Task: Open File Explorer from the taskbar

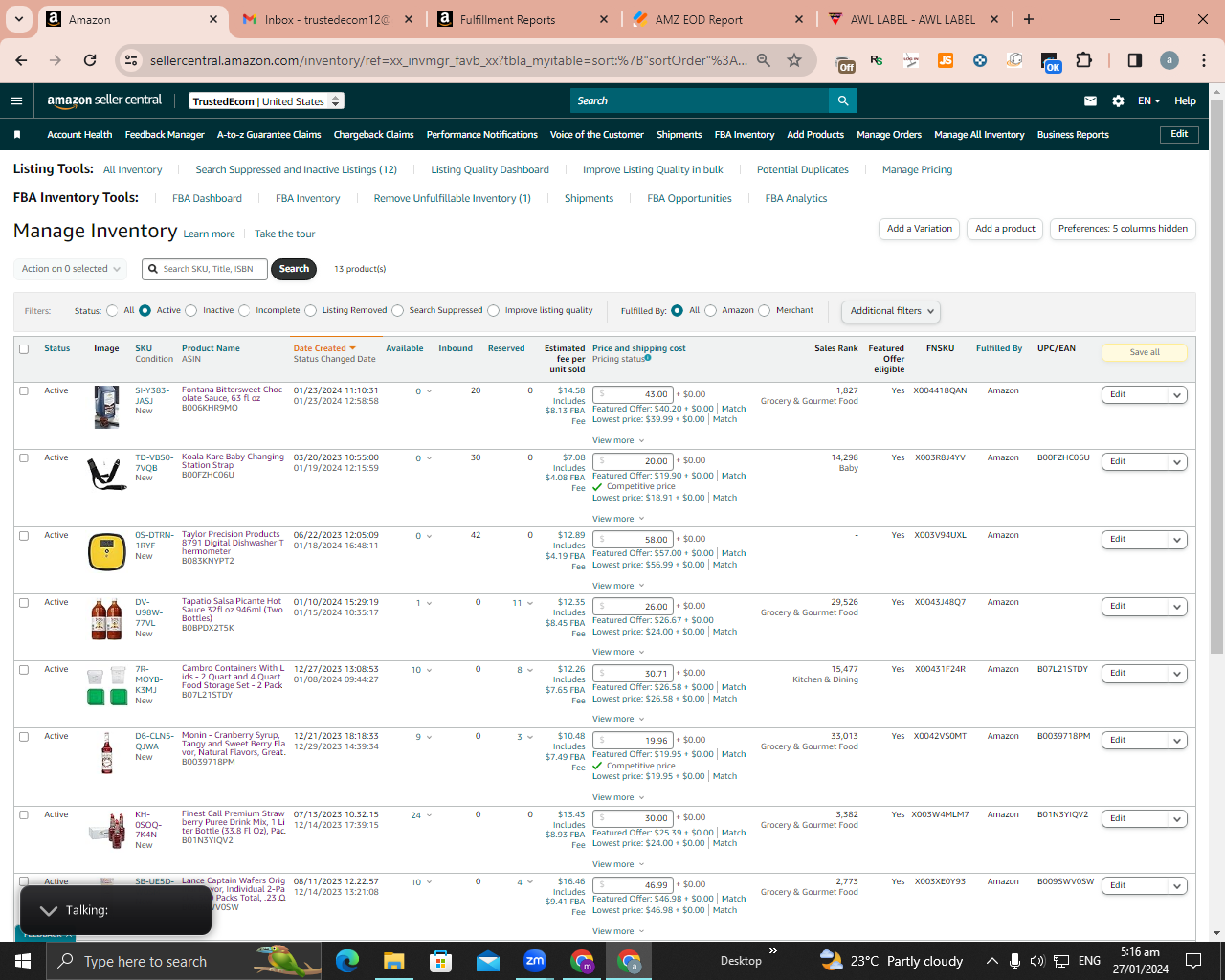Action: click(394, 961)
